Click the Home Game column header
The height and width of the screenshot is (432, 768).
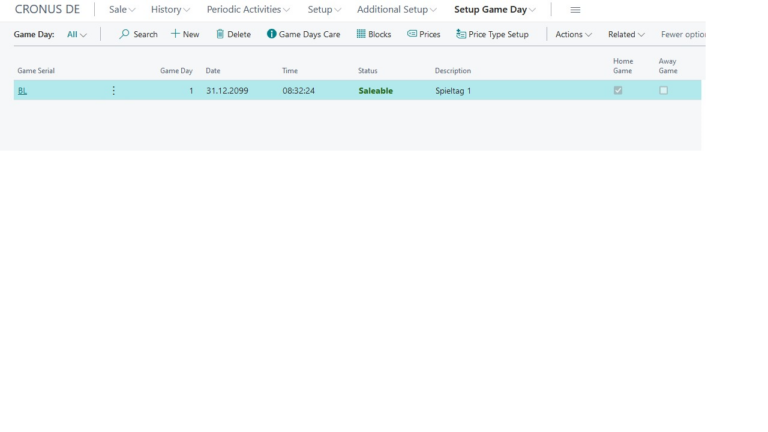(x=623, y=66)
